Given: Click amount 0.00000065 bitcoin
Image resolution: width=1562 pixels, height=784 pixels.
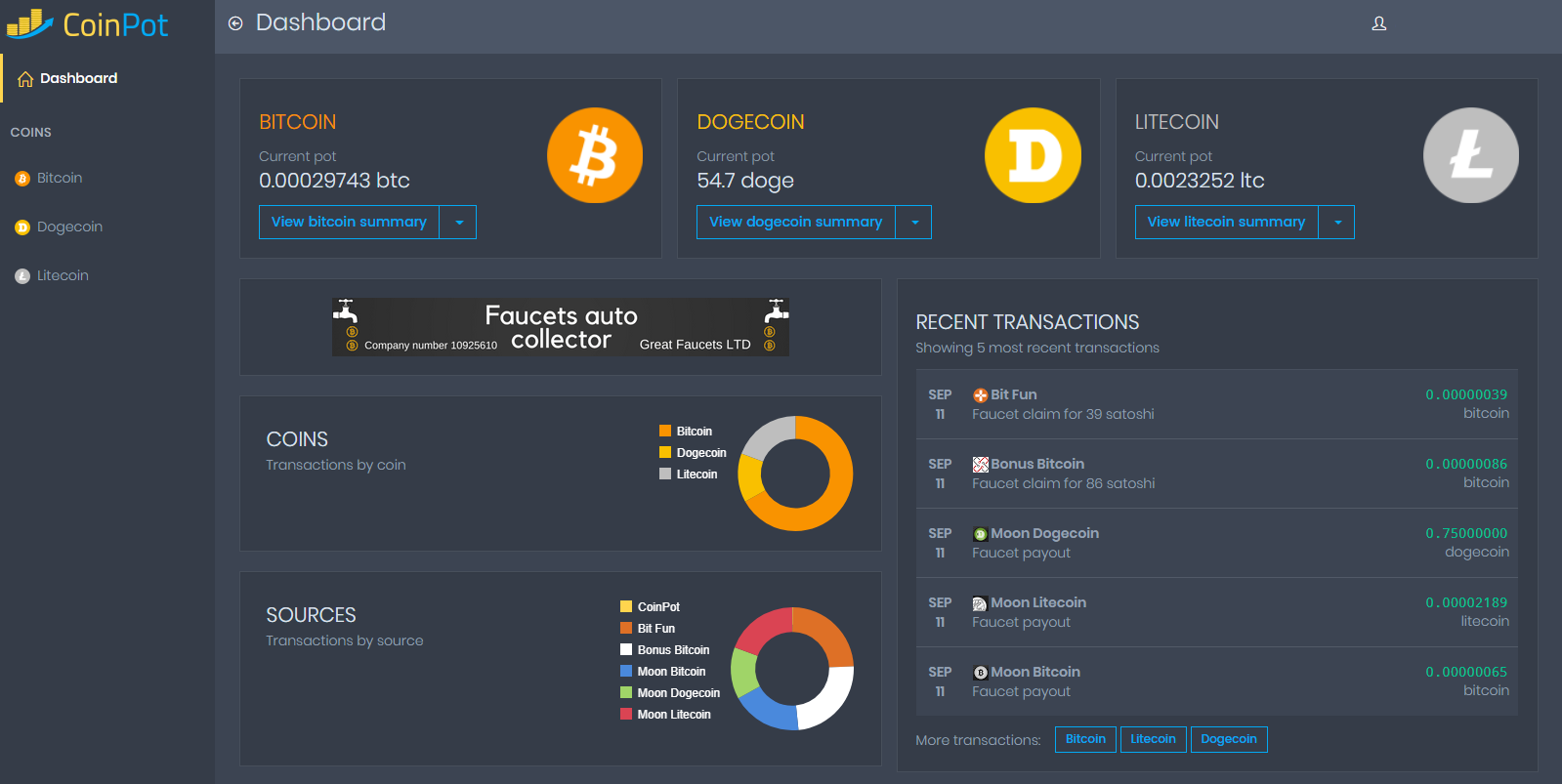Looking at the screenshot, I should (x=1466, y=673).
